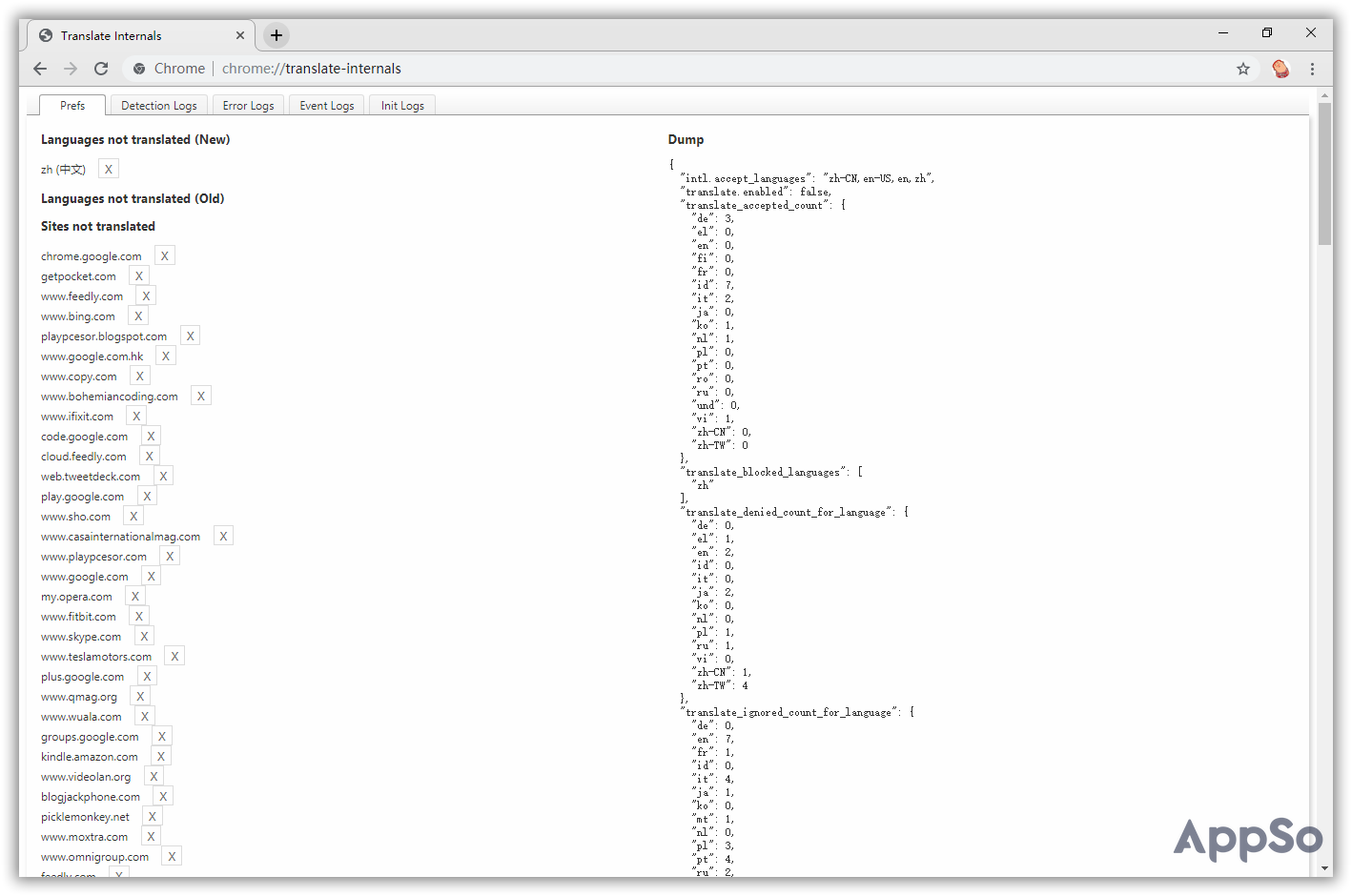Click the Chrome site info icon in address bar
This screenshot has width=1352, height=896.
[139, 69]
